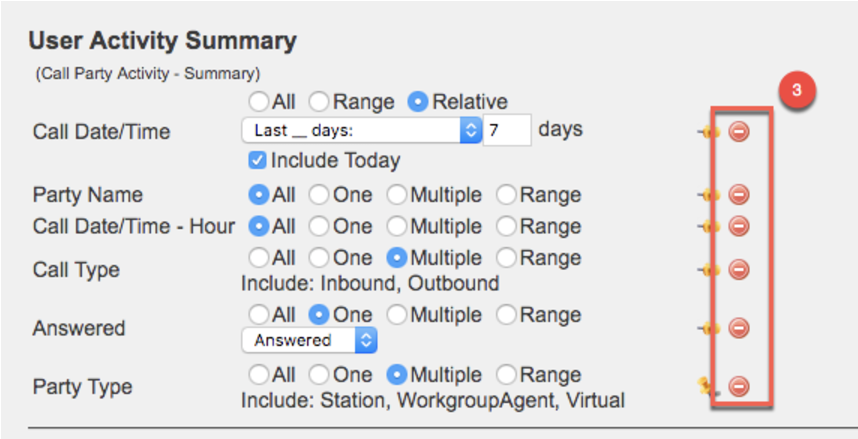Remove the Party Type filter

(x=739, y=386)
